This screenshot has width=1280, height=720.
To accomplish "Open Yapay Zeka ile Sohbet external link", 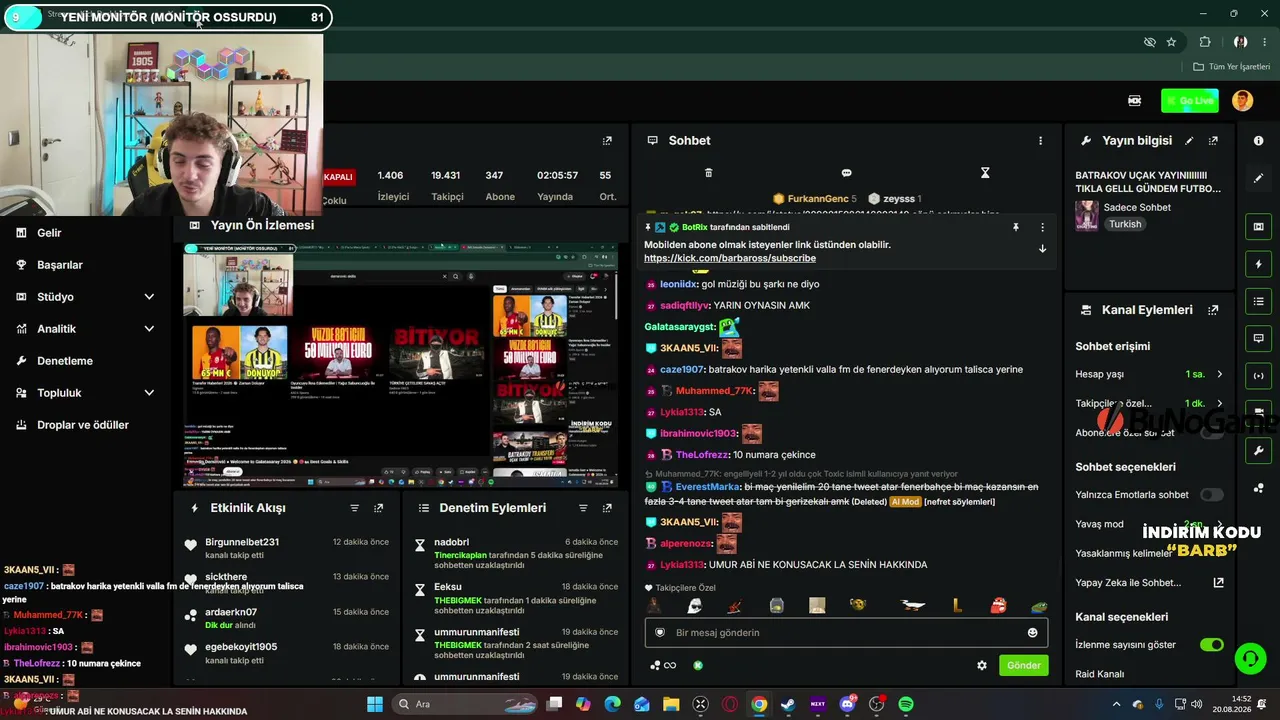I will pyautogui.click(x=1218, y=583).
